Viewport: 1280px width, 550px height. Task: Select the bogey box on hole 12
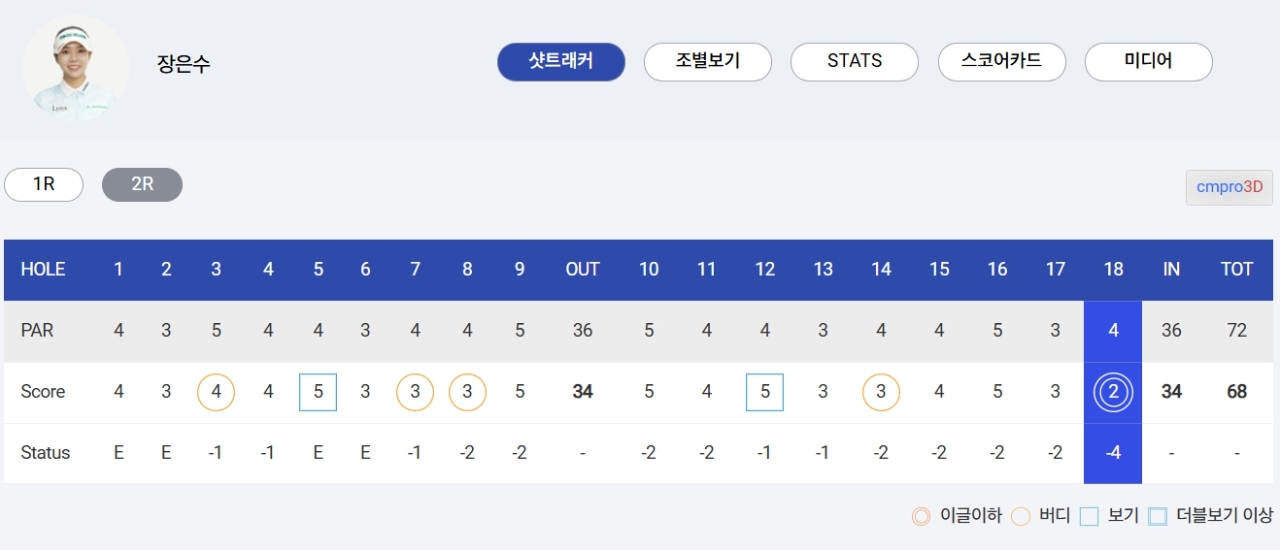coord(765,392)
